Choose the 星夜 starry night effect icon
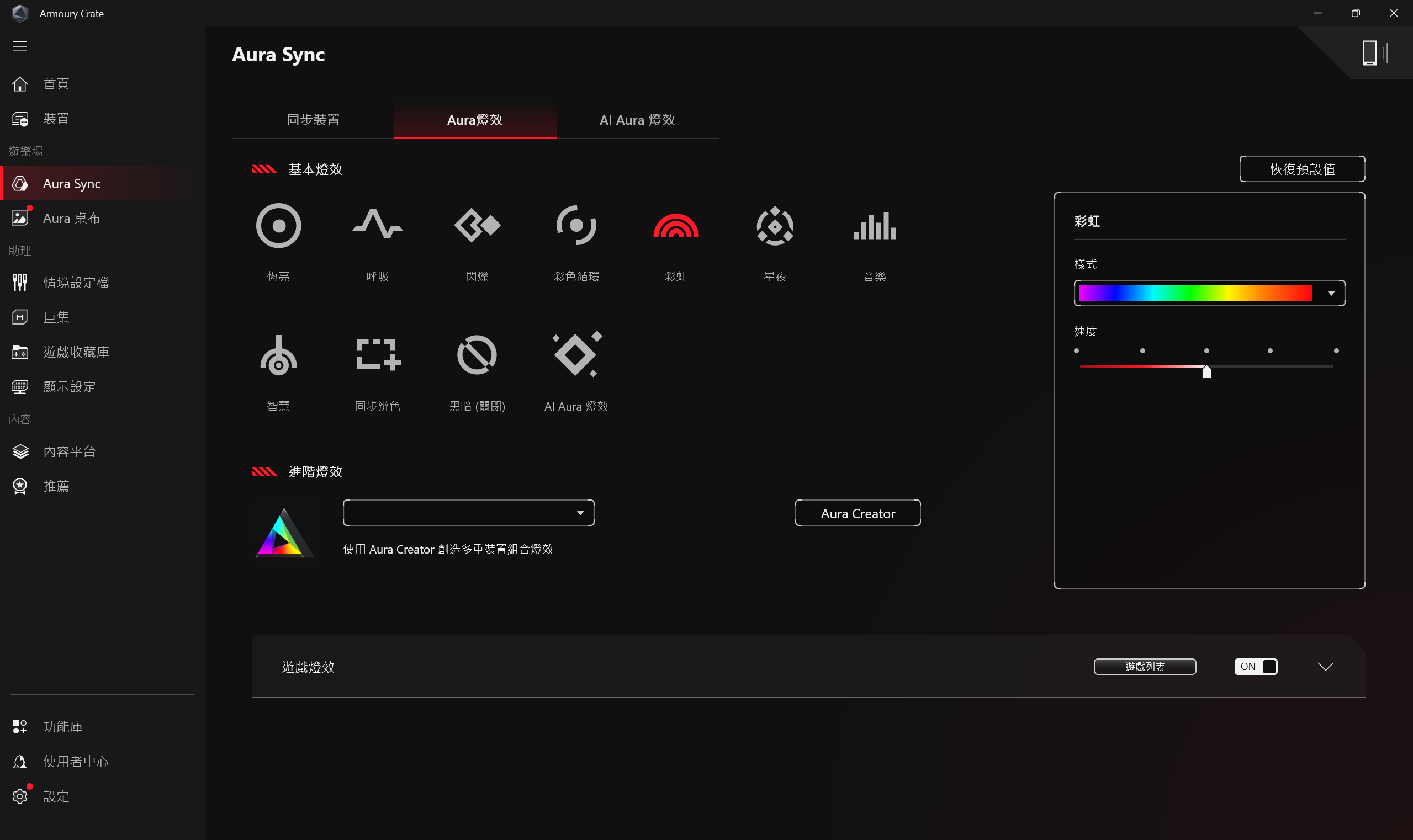The image size is (1413, 840). pyautogui.click(x=775, y=226)
